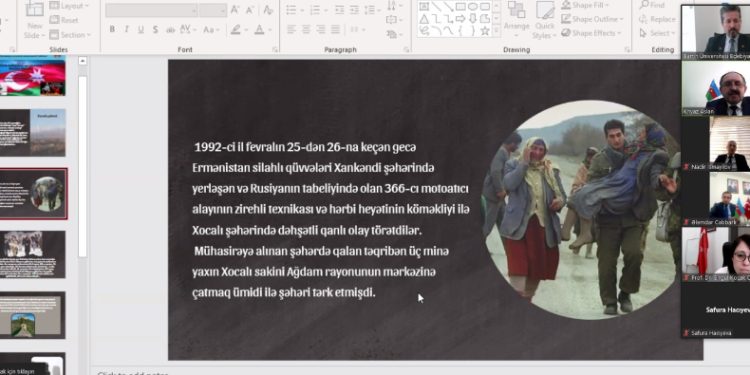The height and width of the screenshot is (375, 750).
Task: Open Add or Remove Columns menu
Action: 357,30
